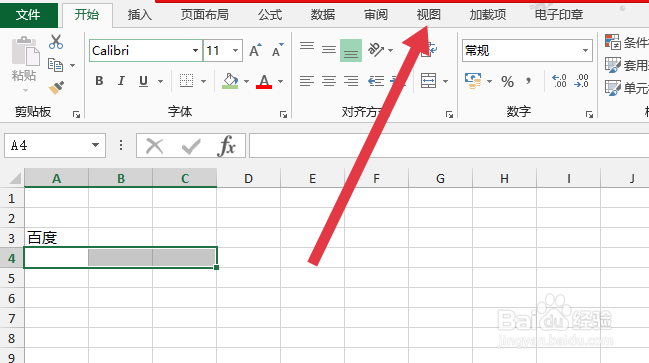Open the 电子印章 tab
Screen dimensions: 649x363
(559, 15)
